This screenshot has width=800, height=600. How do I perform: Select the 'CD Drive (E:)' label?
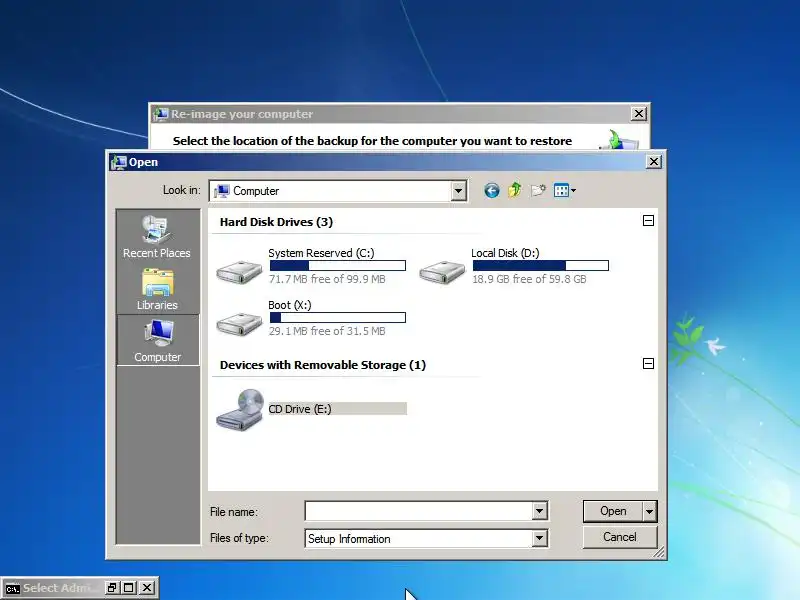pos(300,409)
